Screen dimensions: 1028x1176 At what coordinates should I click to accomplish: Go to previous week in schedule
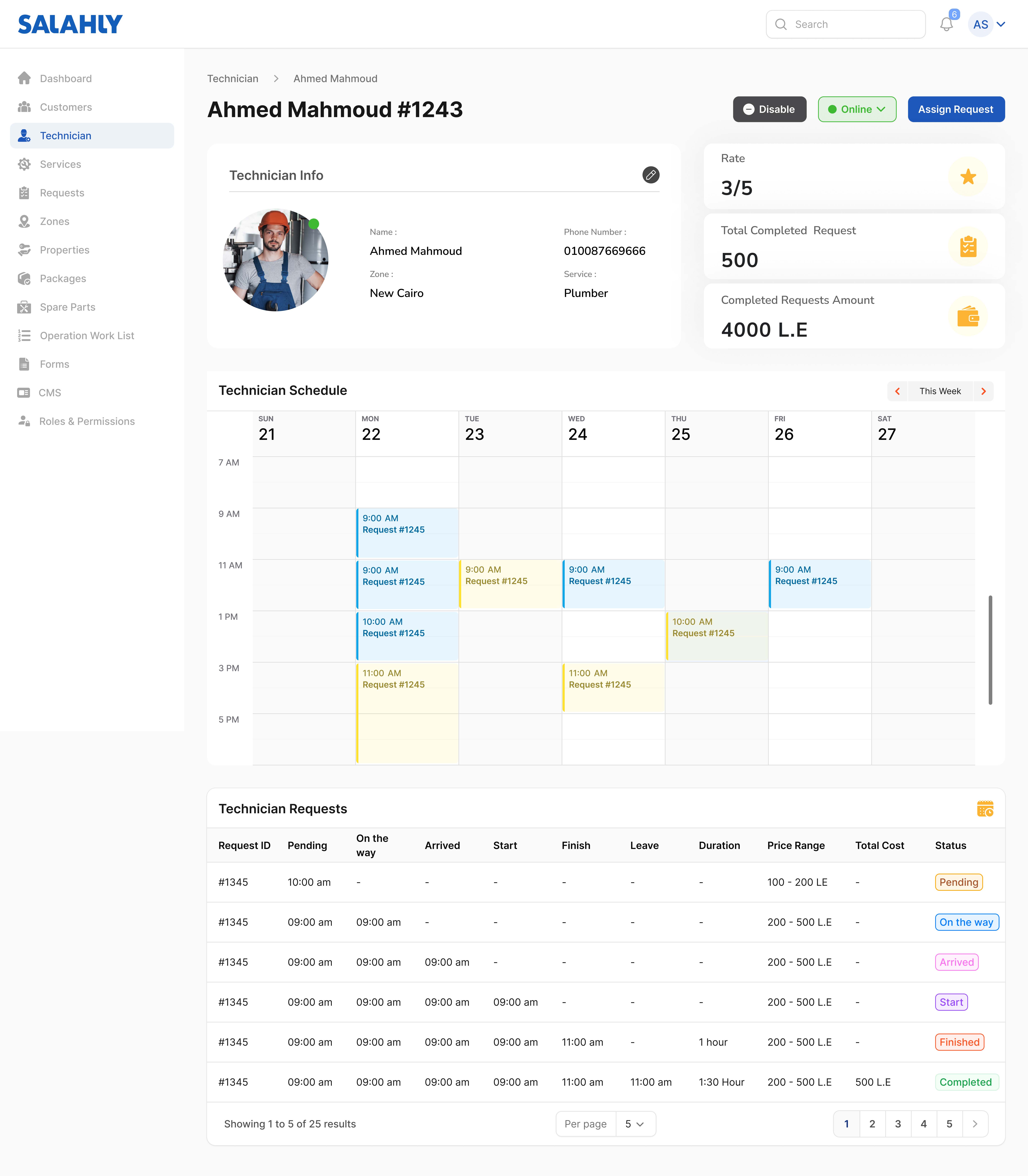point(897,391)
